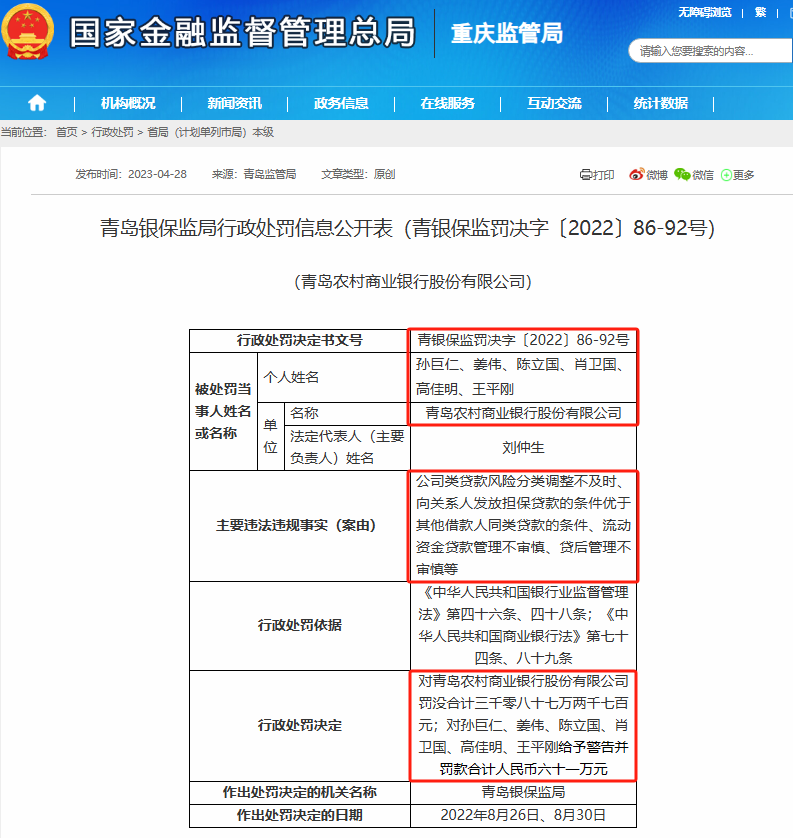Click the 名称 label cell
This screenshot has width=793, height=838.
(347, 414)
